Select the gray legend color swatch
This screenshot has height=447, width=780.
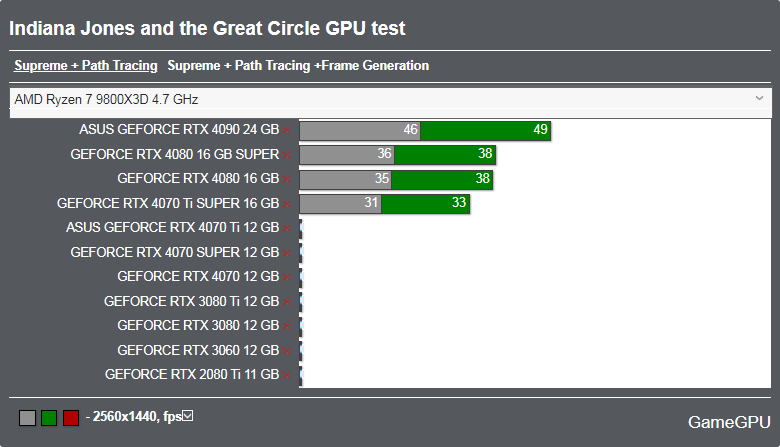(27, 418)
